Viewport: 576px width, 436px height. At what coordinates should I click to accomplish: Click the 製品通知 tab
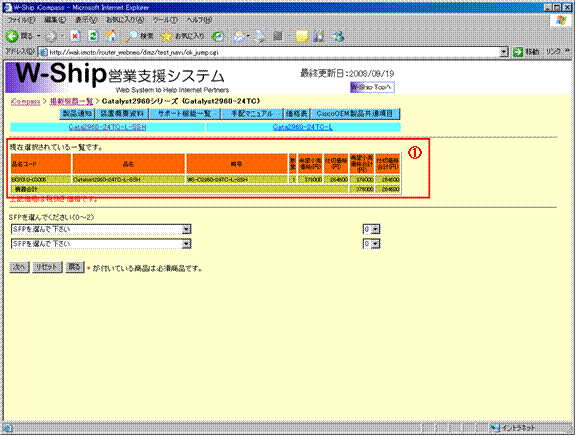[77, 113]
